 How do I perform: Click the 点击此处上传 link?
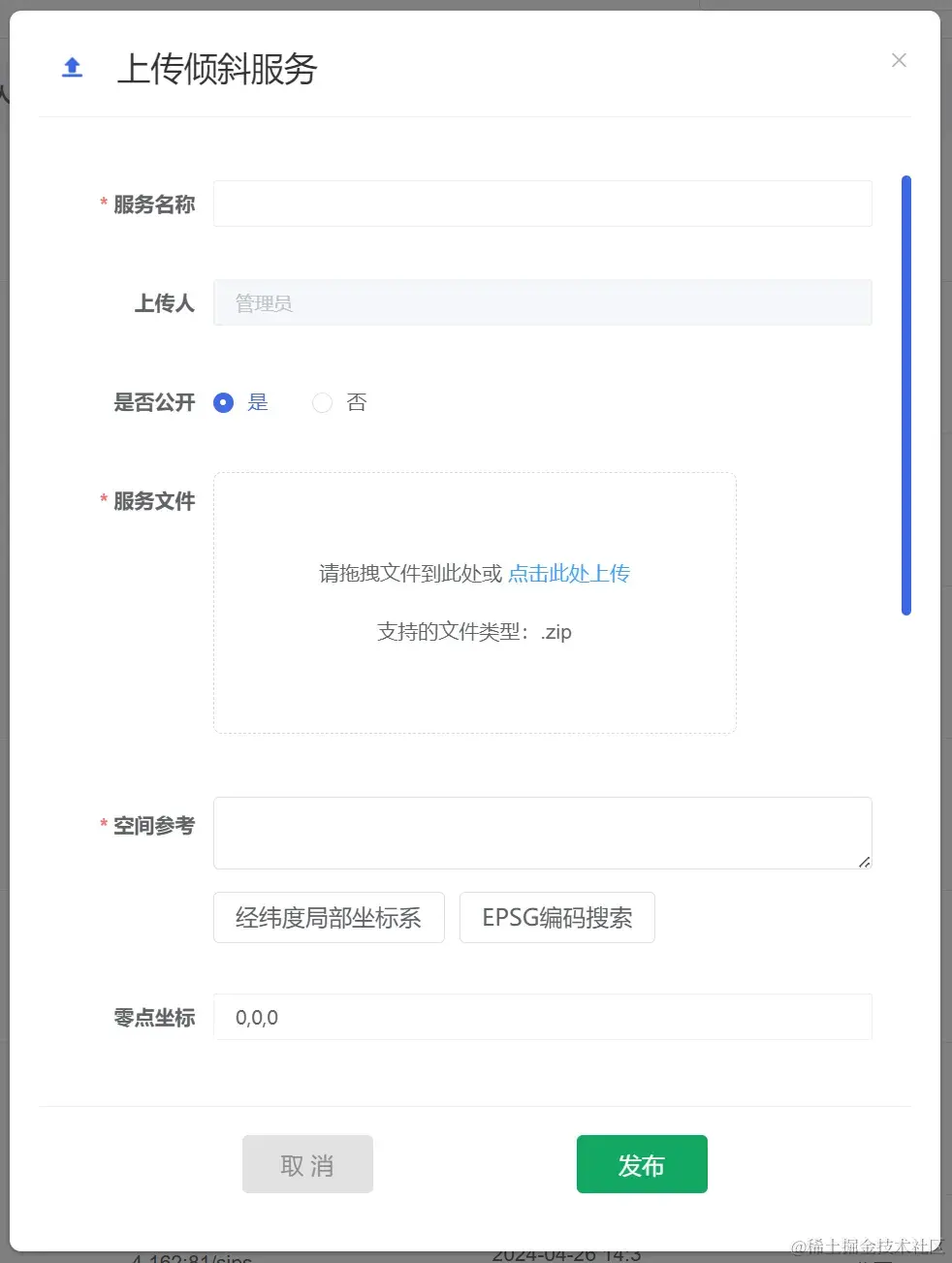point(569,574)
